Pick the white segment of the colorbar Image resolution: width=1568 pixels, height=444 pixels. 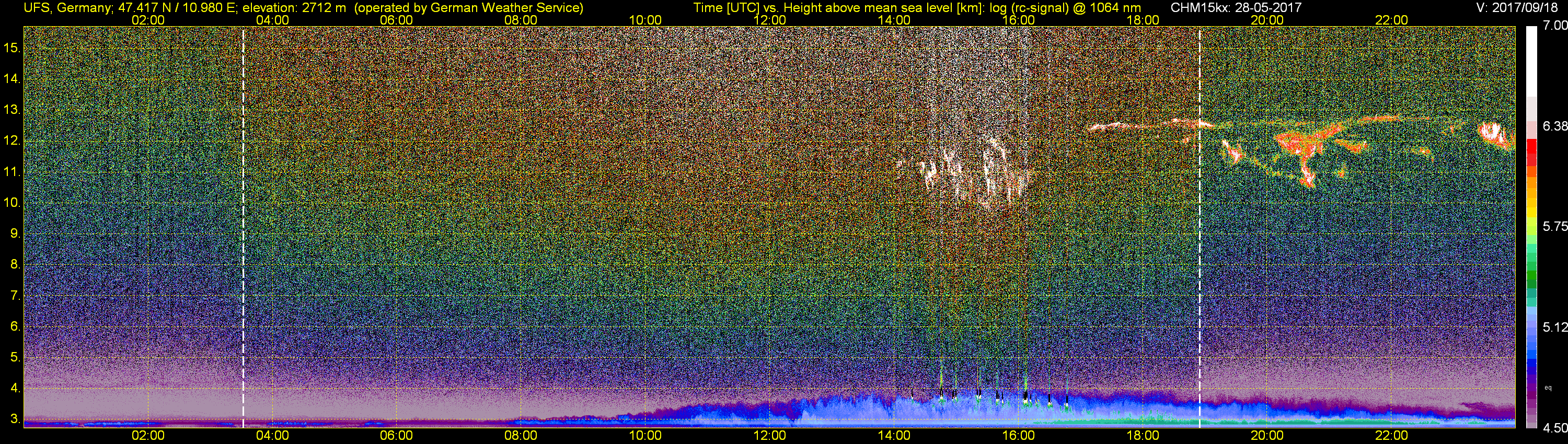coord(1531,62)
